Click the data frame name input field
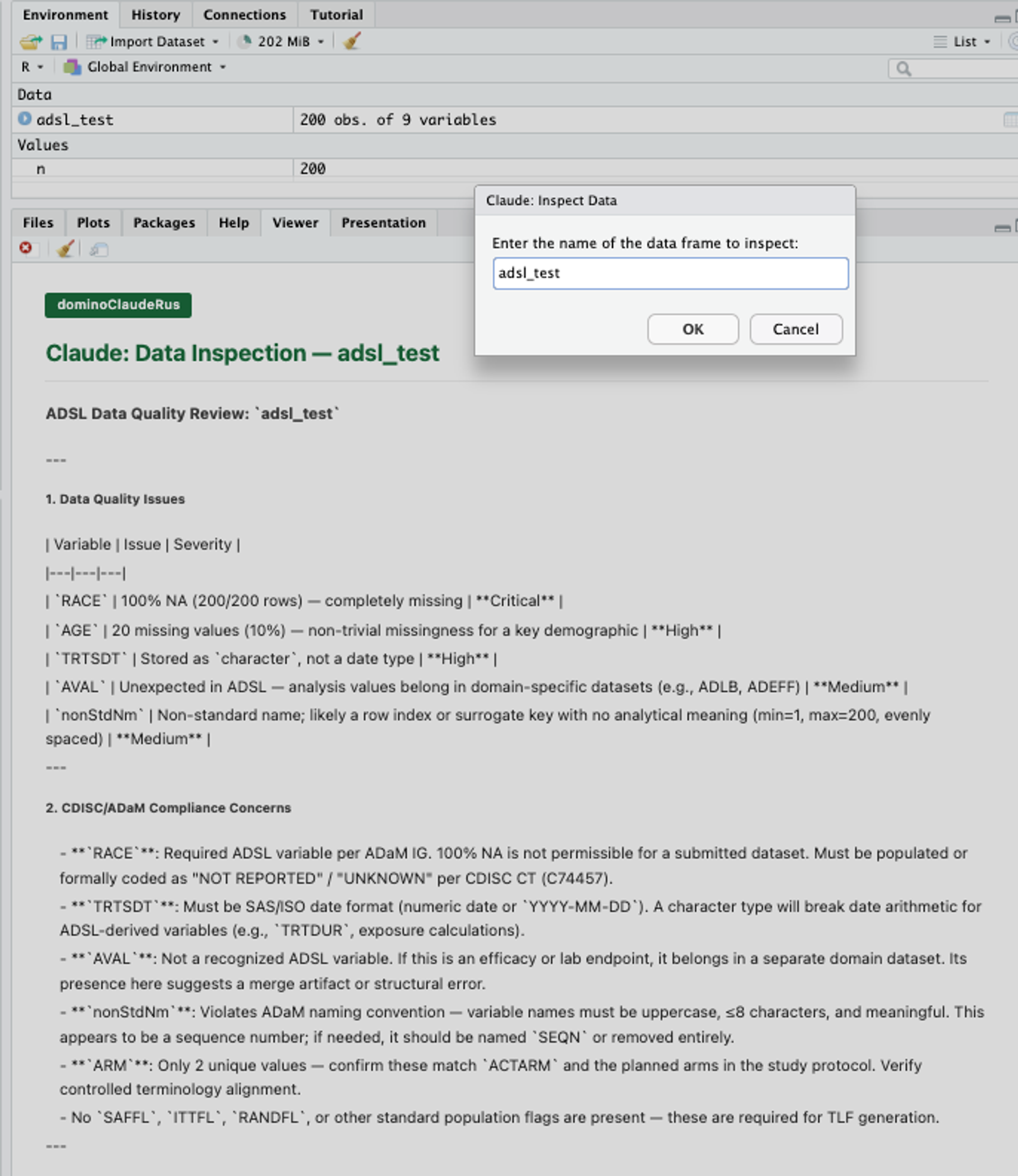Screen dimensions: 1018x1176 [x=670, y=273]
